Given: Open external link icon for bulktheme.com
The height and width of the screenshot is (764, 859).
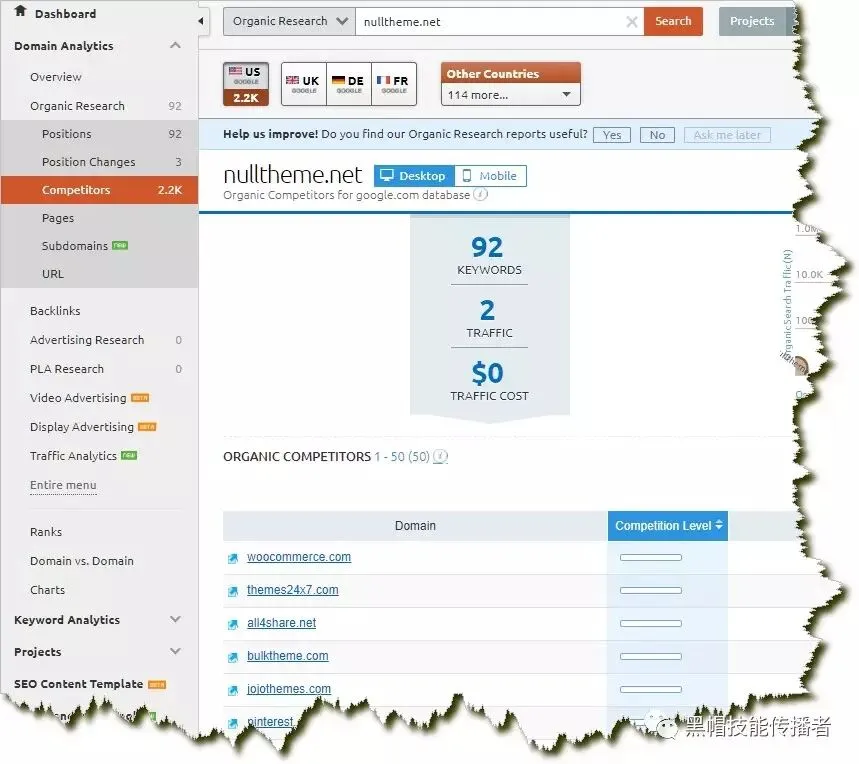Looking at the screenshot, I should pos(233,657).
